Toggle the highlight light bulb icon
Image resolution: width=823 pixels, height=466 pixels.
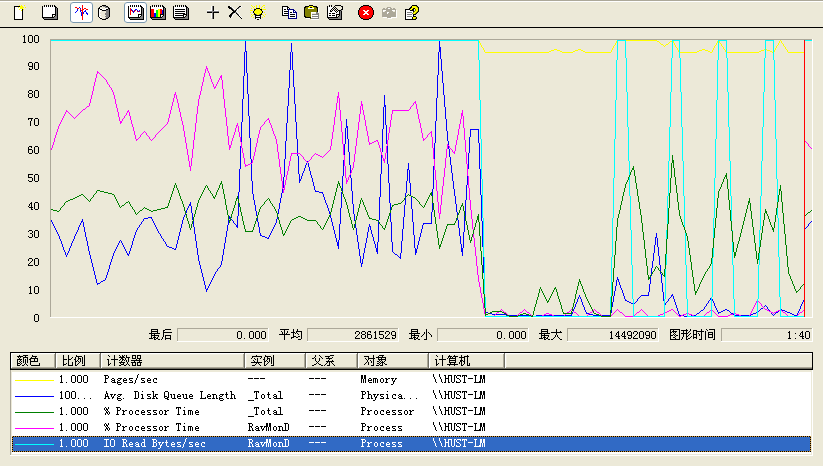257,12
